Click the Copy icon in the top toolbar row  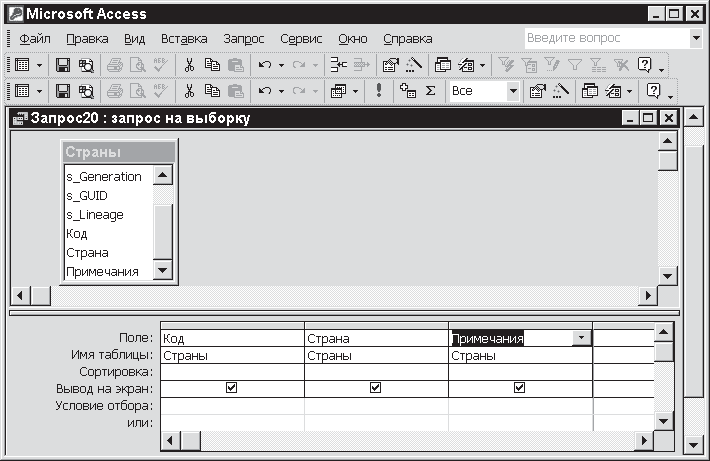(x=212, y=64)
